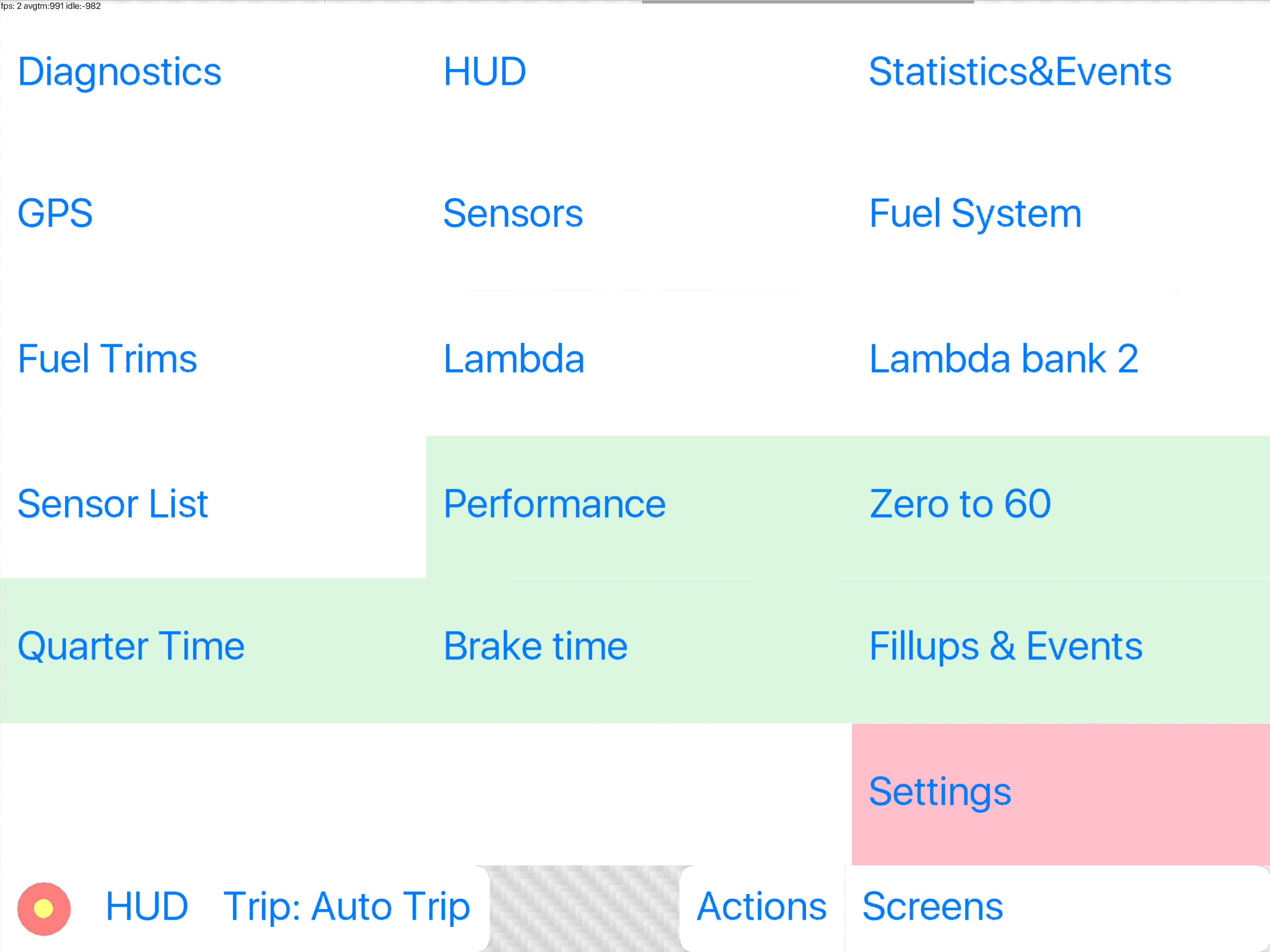Screen dimensions: 1270x952
Task: Open the Diagnostics screen
Action: (x=119, y=73)
